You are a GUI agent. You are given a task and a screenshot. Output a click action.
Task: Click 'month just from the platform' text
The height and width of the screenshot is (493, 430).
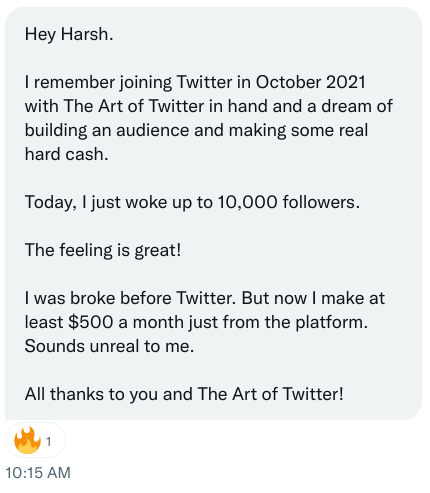click(250, 322)
